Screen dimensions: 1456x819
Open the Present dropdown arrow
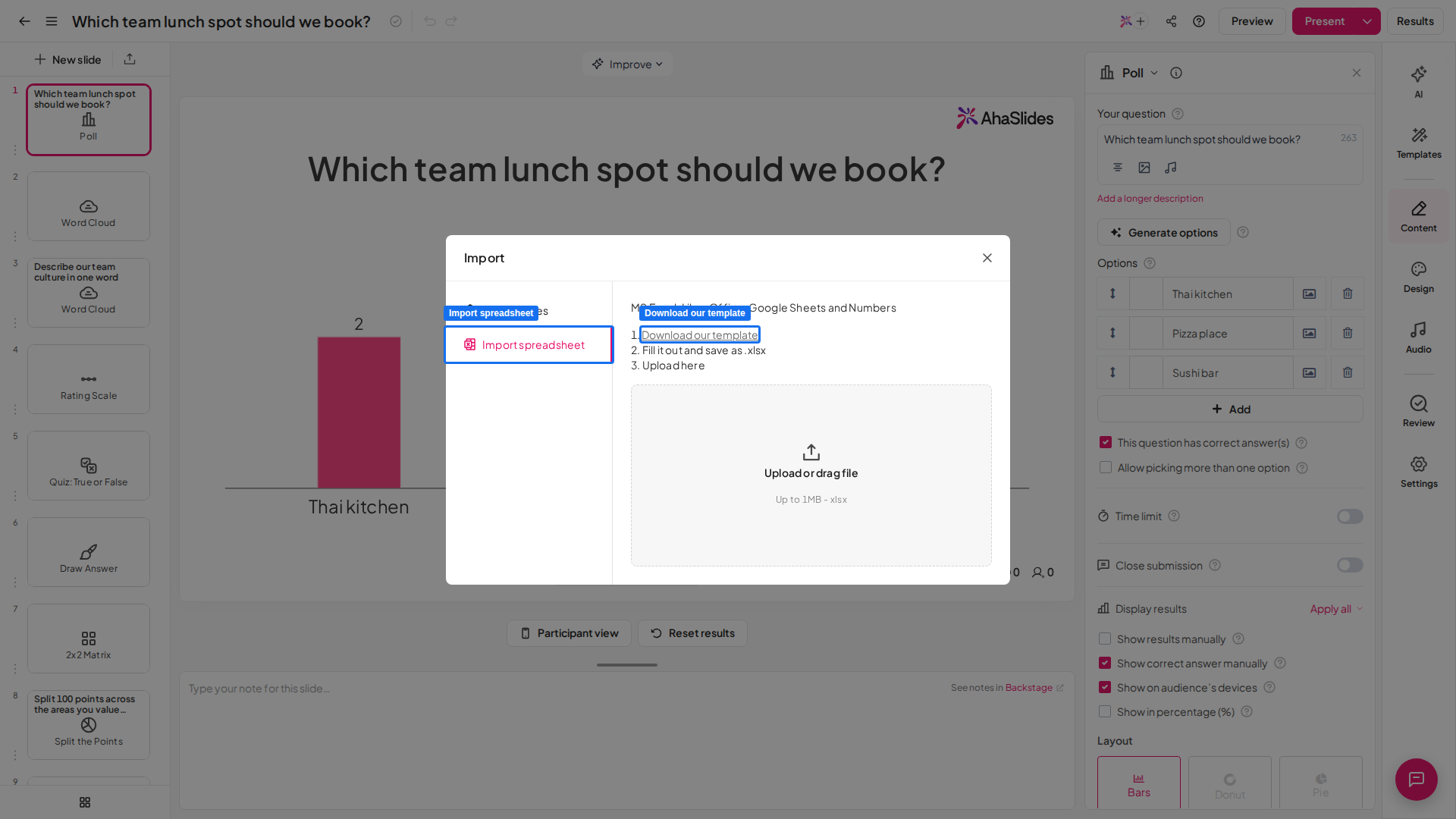click(1367, 21)
